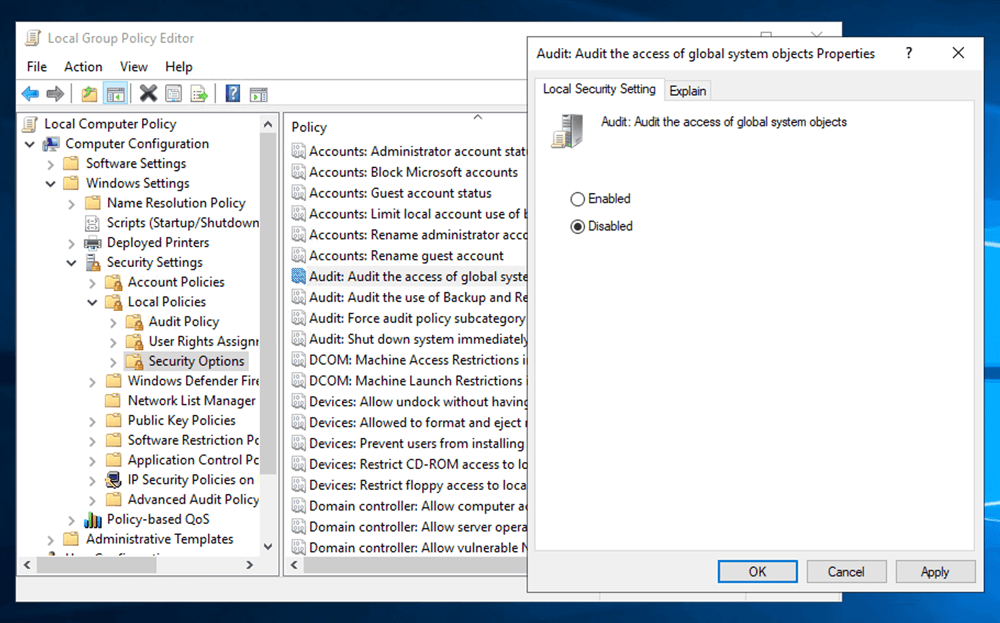Click the blue Help question mark icon
The image size is (1000, 623).
232,94
